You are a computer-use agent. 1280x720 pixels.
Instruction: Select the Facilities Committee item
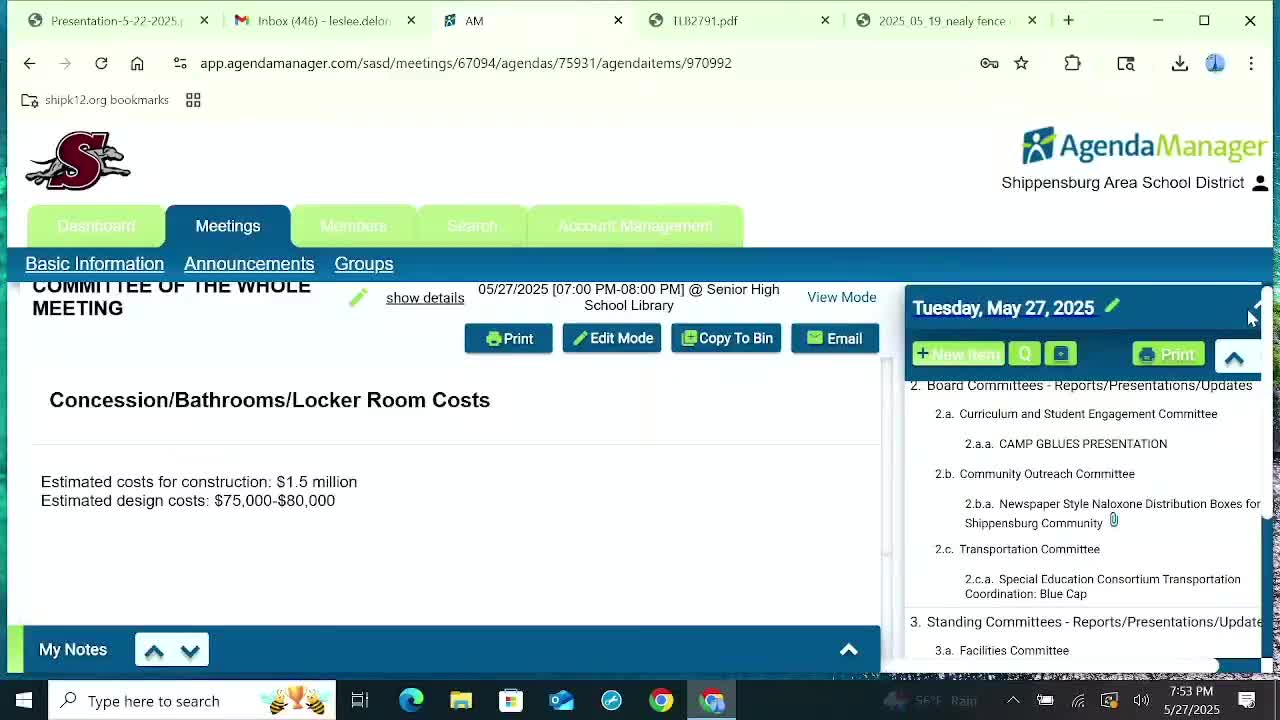tap(1014, 651)
